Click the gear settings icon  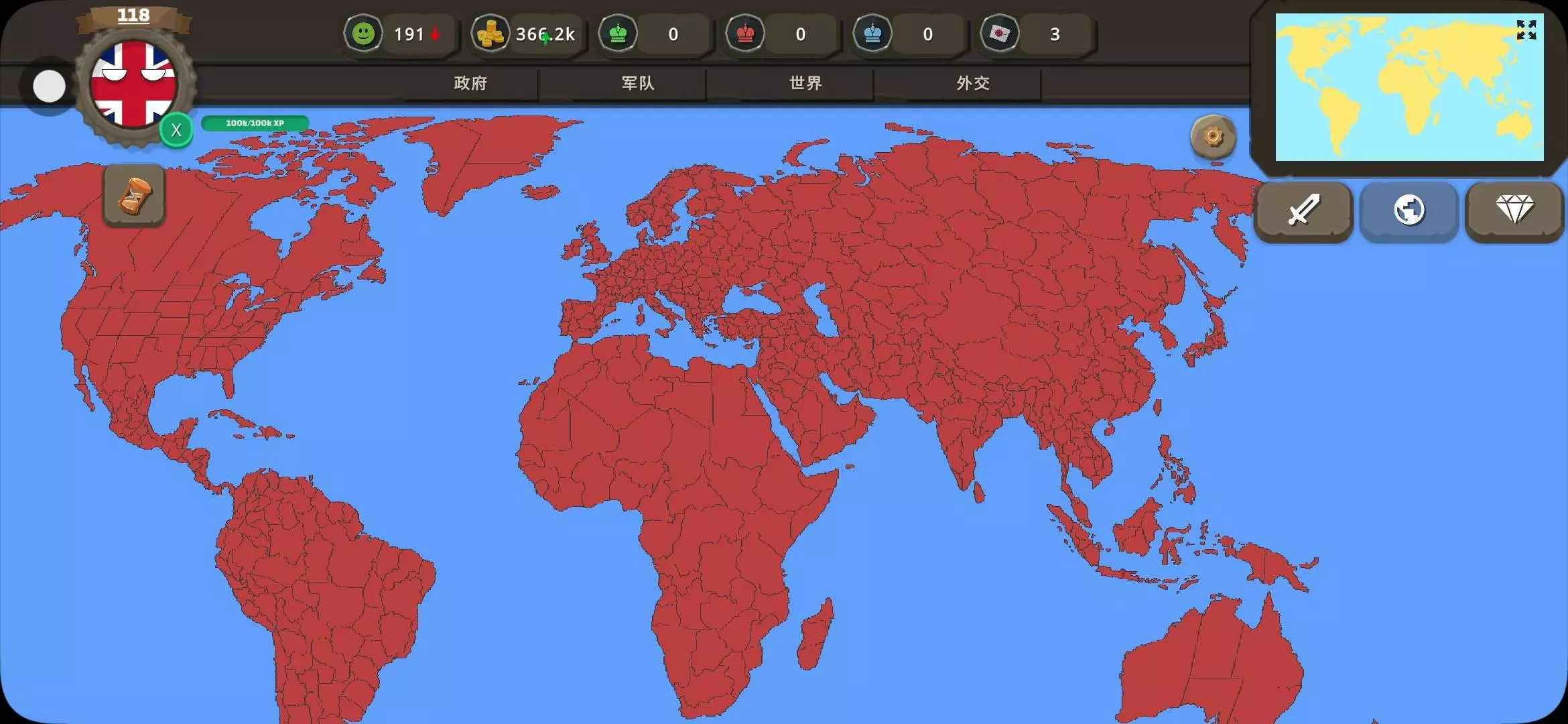click(1213, 137)
